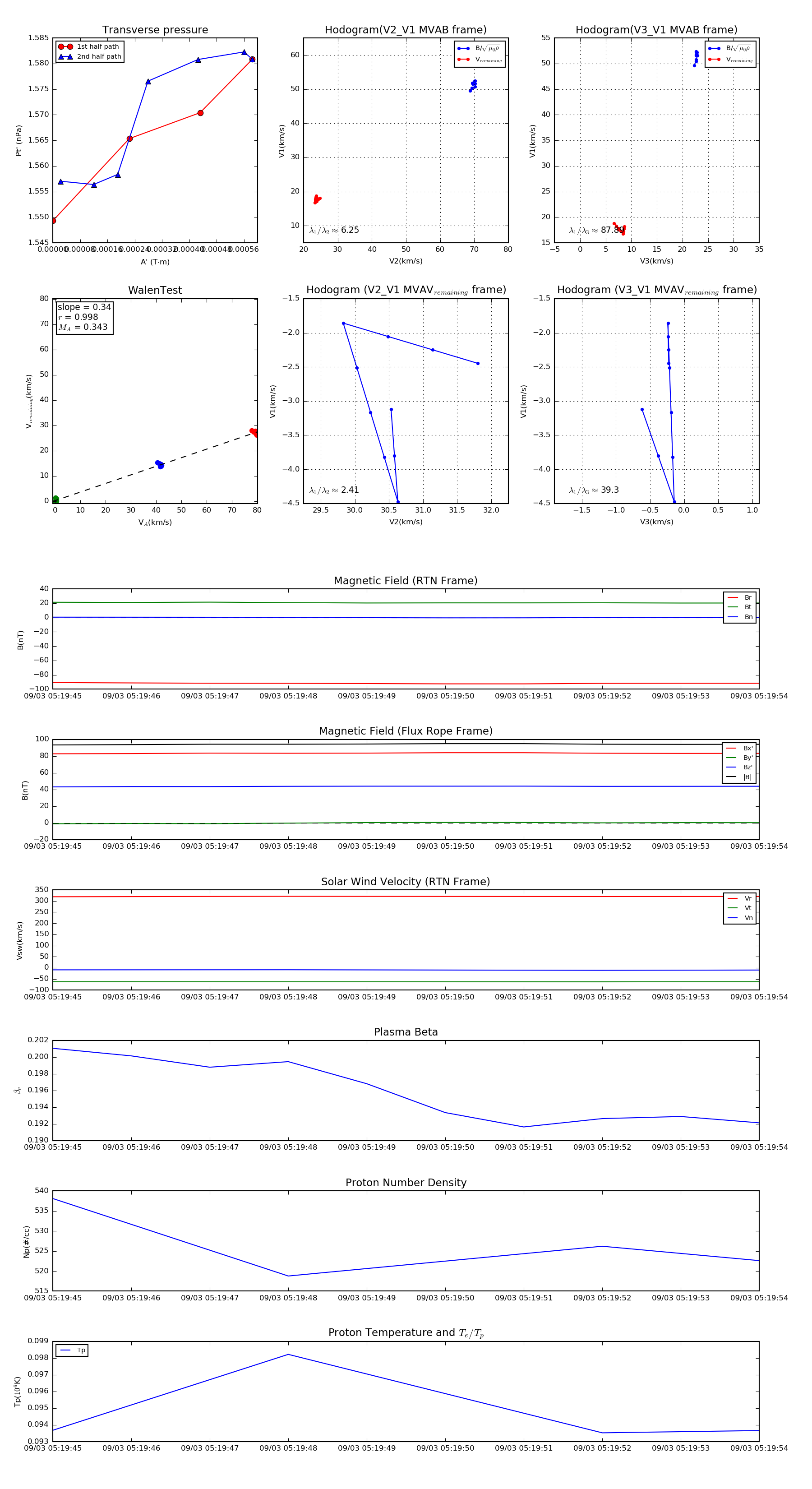The image size is (812, 1489).
Task: Click '09/03 05:19:52' tick under Proton Number Density
Action: point(602,1298)
